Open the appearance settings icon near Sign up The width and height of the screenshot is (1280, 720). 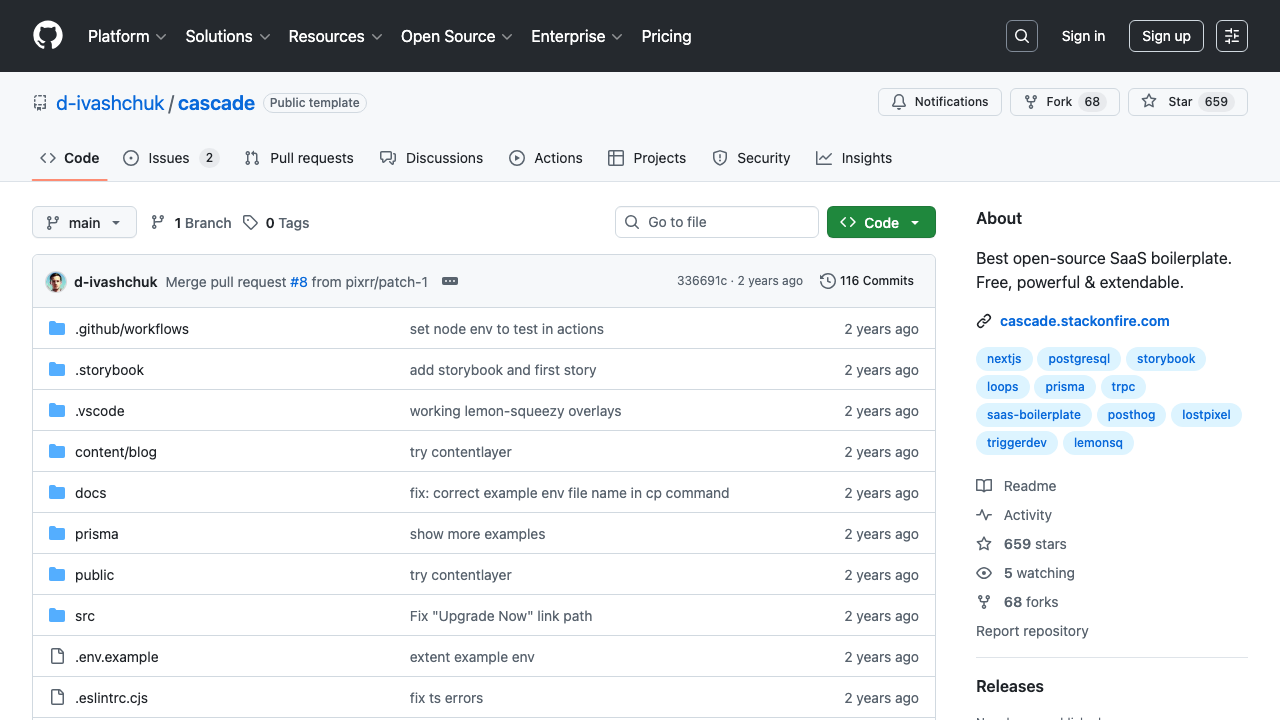click(x=1231, y=36)
